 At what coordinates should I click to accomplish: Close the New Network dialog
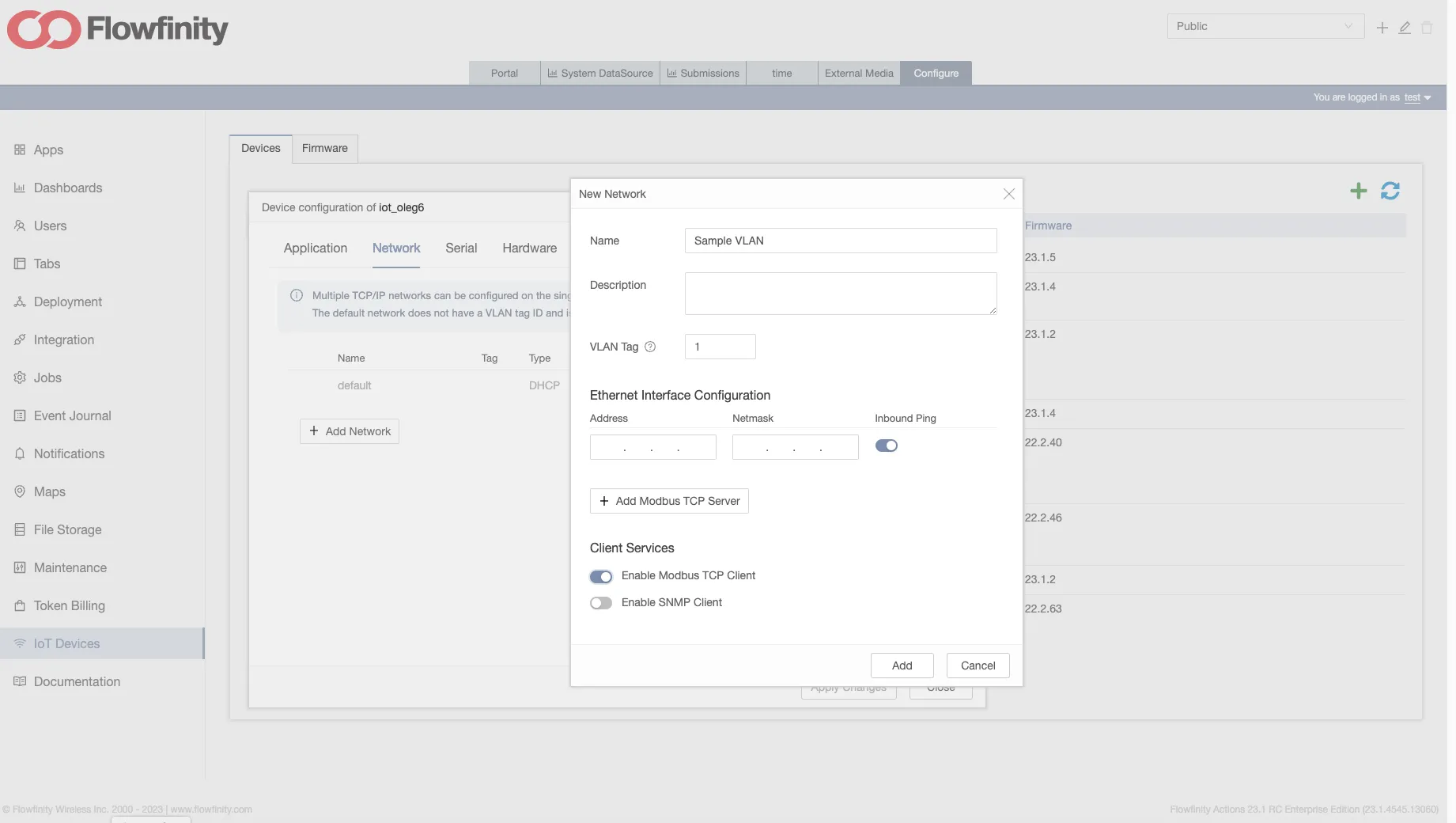tap(1008, 194)
